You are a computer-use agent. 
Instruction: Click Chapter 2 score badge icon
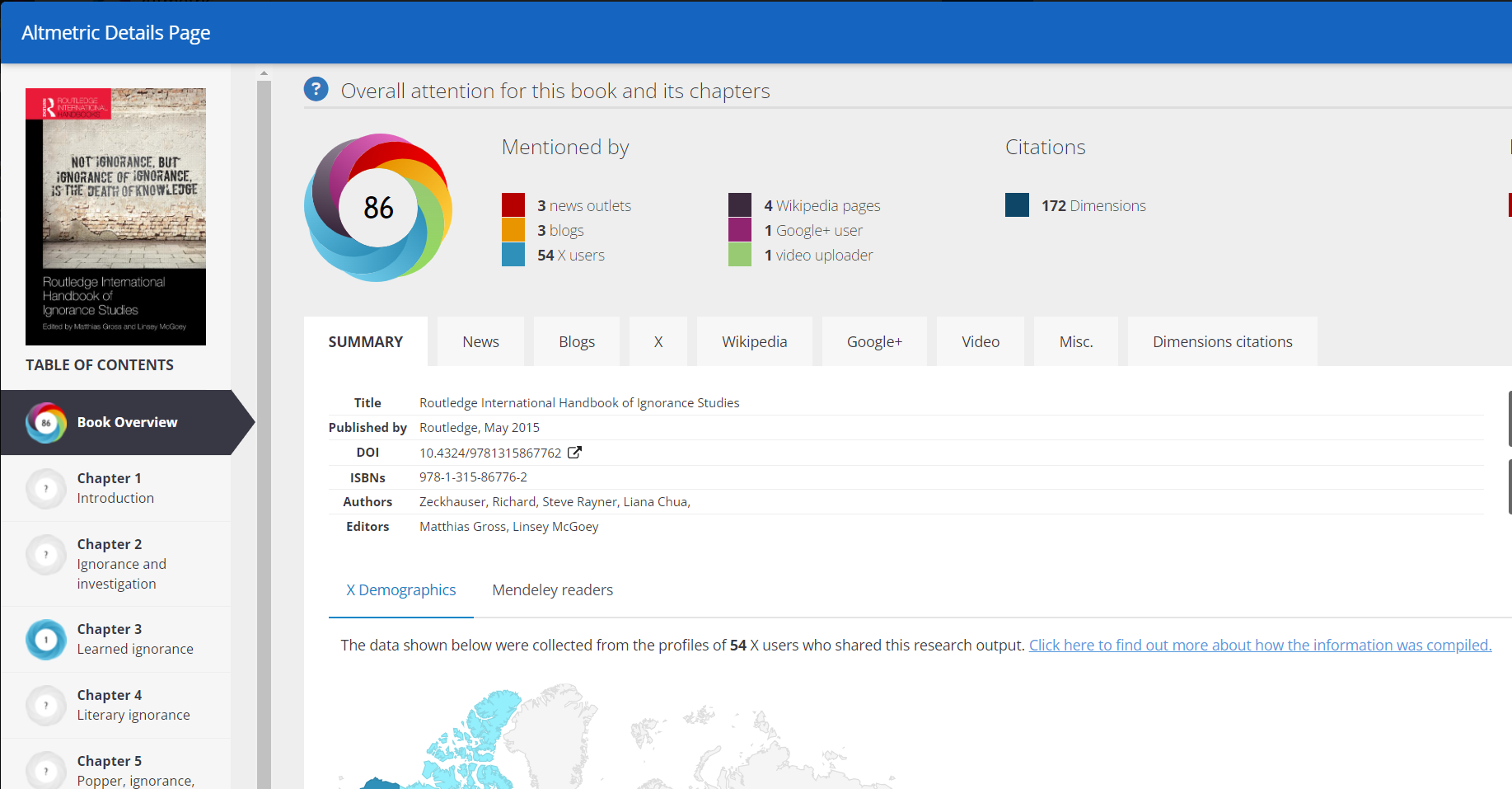[46, 555]
